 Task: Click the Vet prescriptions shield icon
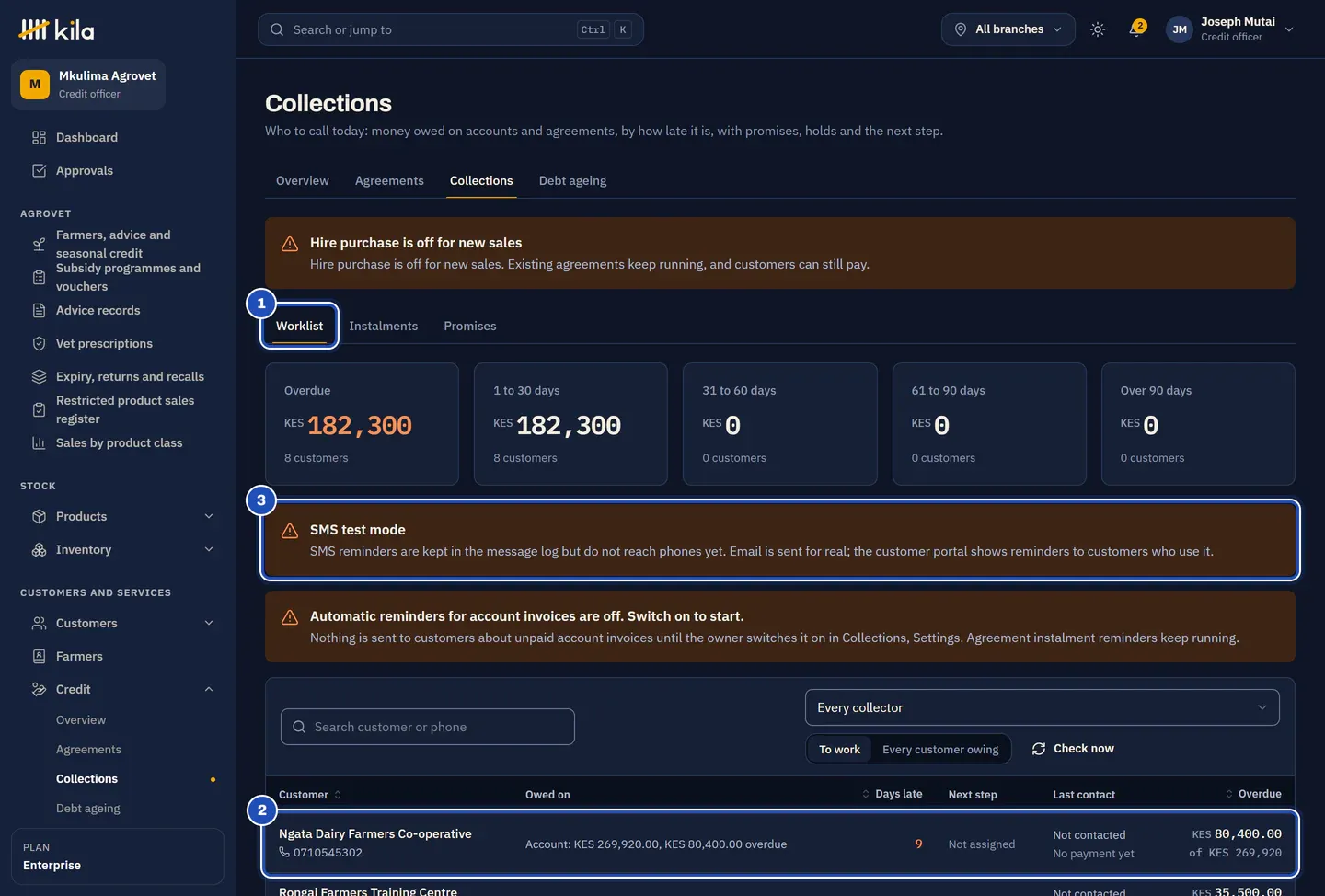click(39, 343)
